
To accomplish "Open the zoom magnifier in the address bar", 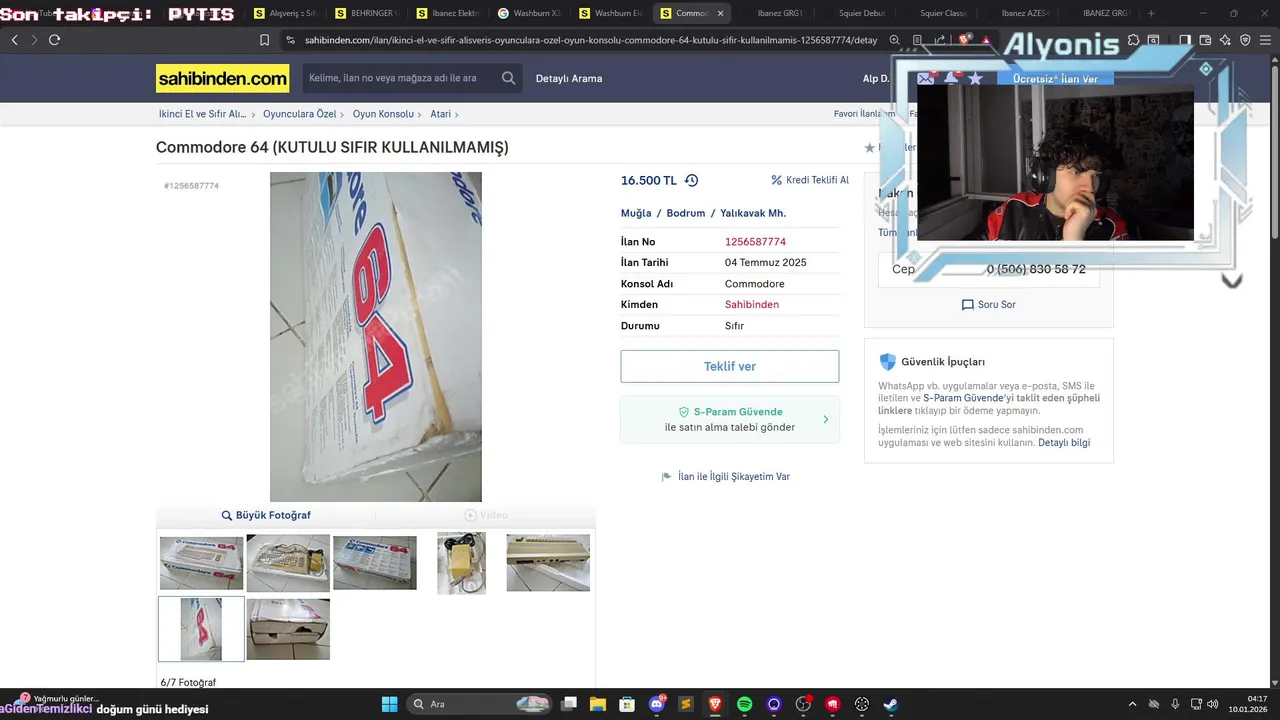I will click(894, 40).
